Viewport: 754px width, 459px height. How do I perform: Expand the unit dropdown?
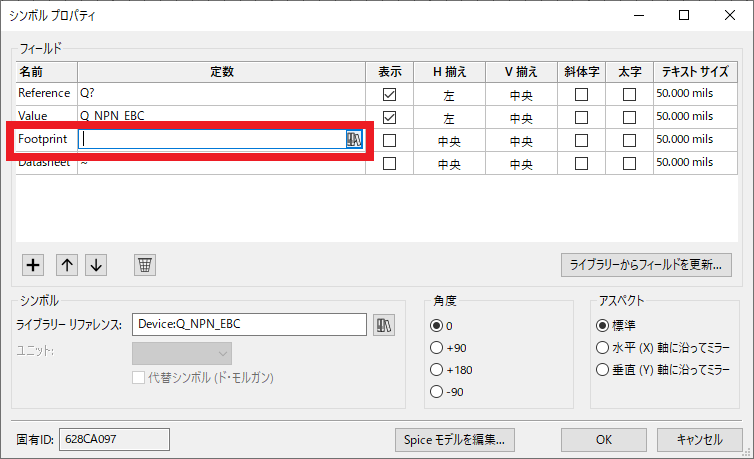[x=182, y=353]
